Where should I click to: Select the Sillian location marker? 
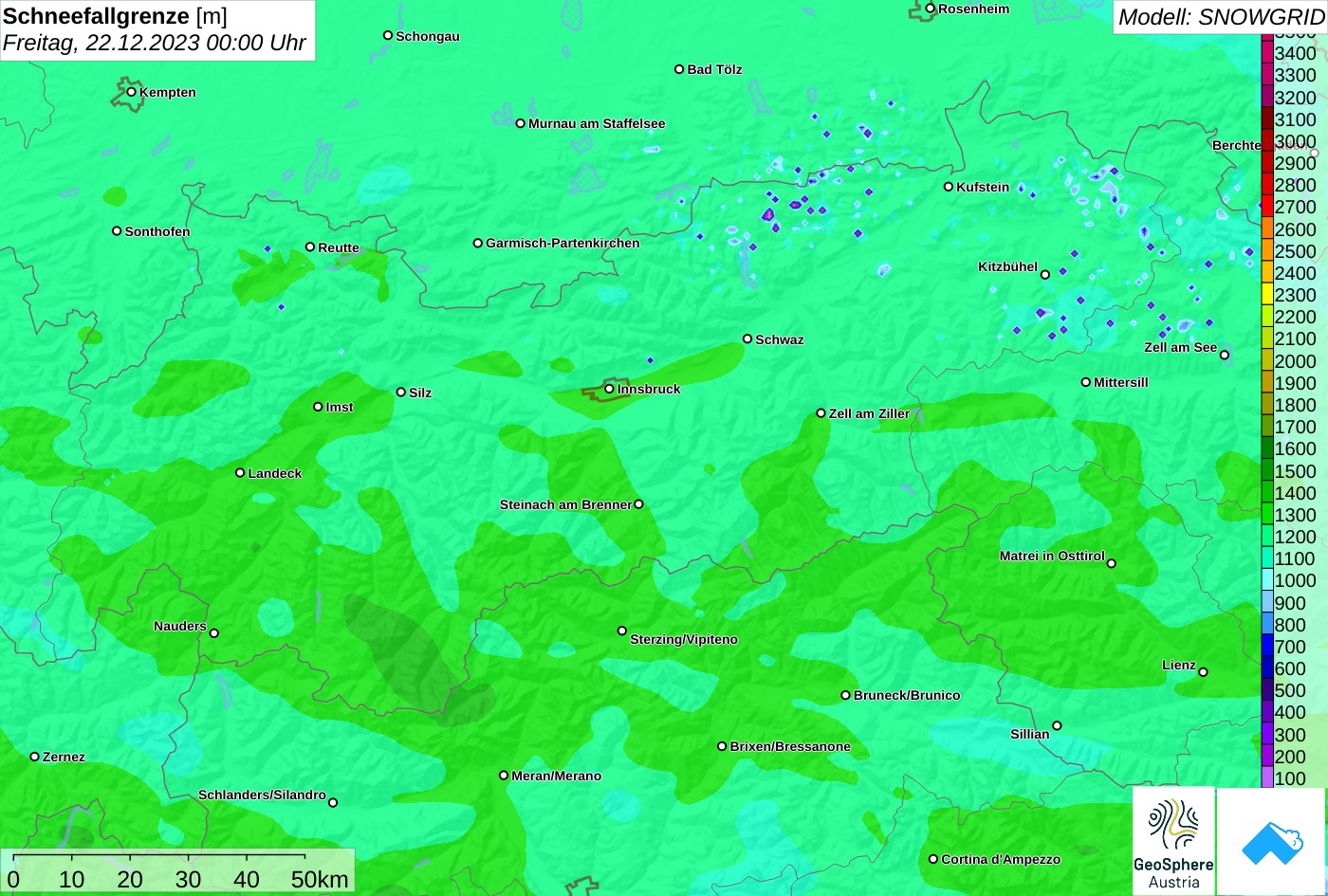click(1057, 725)
